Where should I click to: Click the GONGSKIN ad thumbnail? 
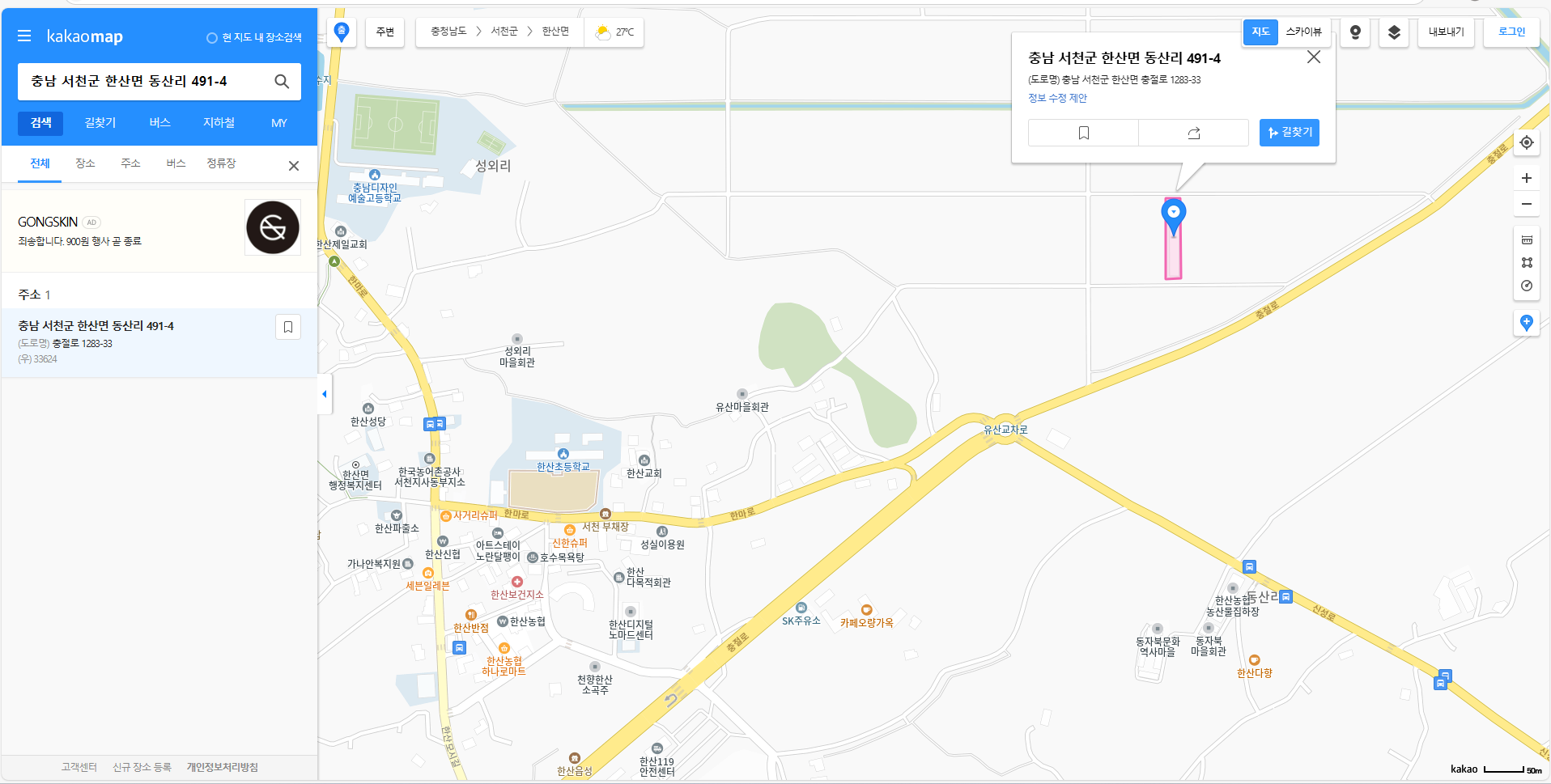click(273, 227)
